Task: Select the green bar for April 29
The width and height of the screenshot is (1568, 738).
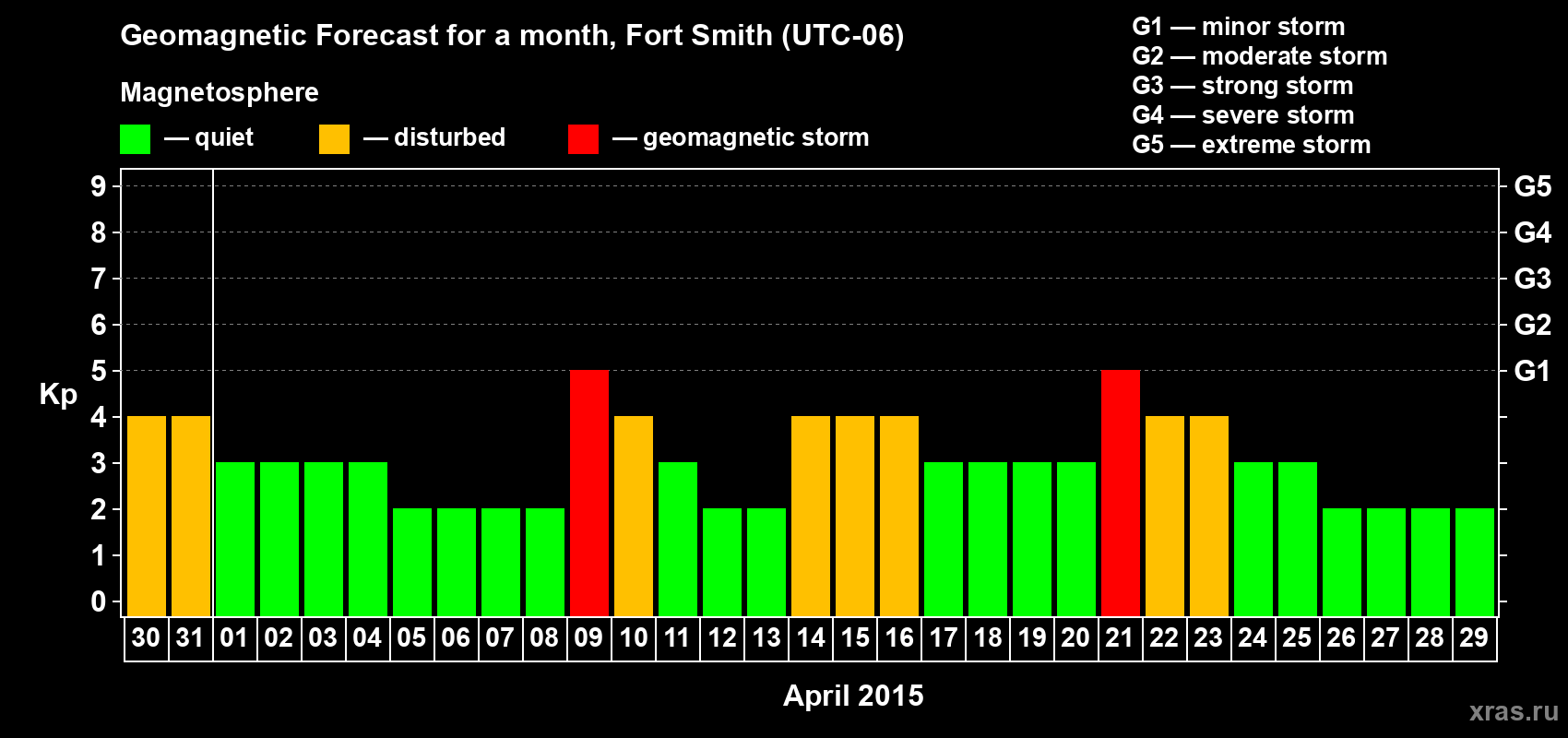Action: [1475, 563]
